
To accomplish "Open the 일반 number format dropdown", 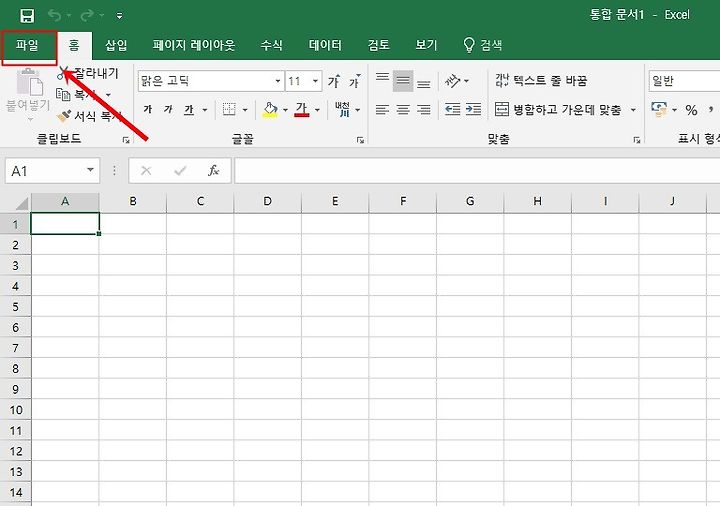I will click(684, 81).
